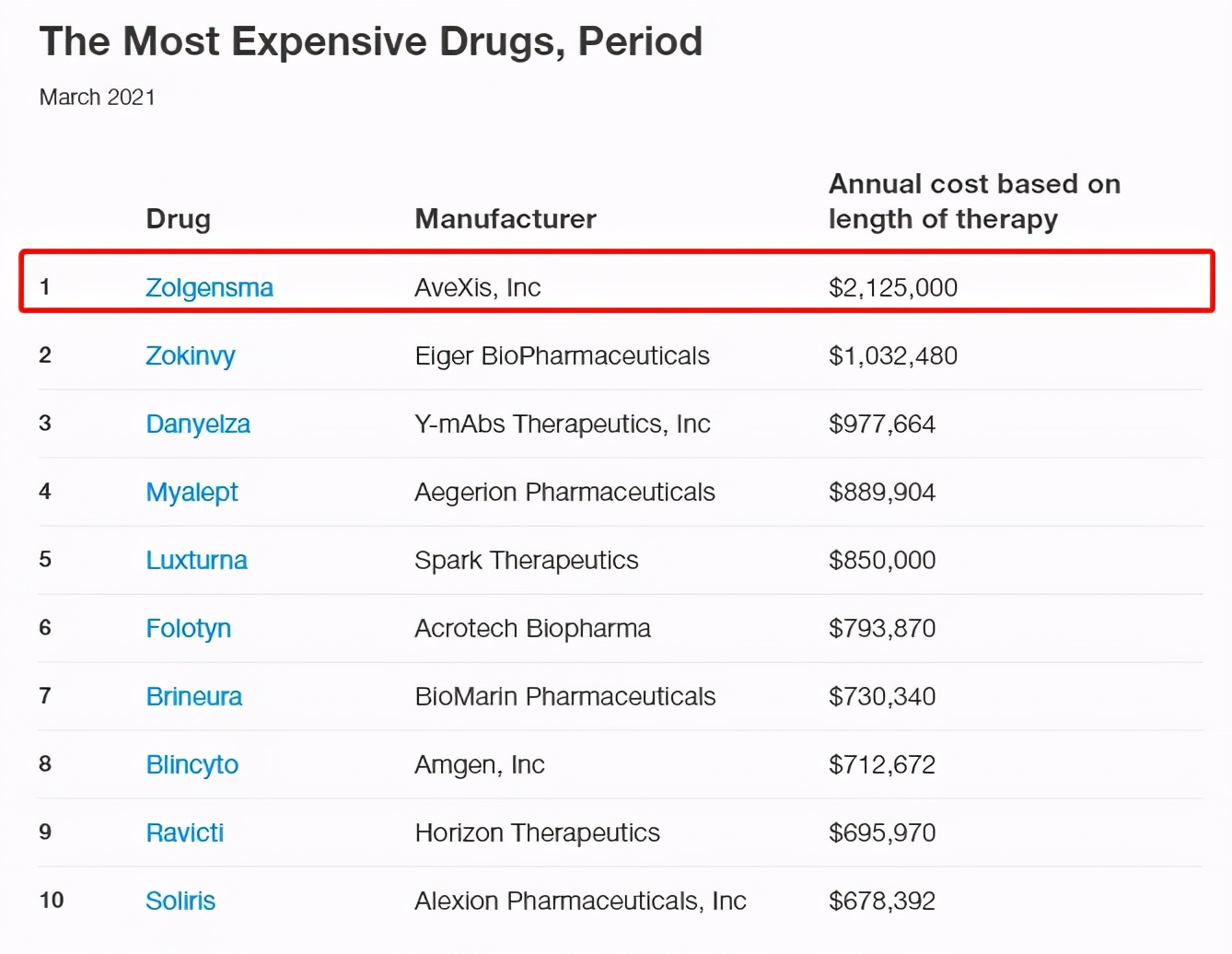Click the Brineura drug link

193,697
